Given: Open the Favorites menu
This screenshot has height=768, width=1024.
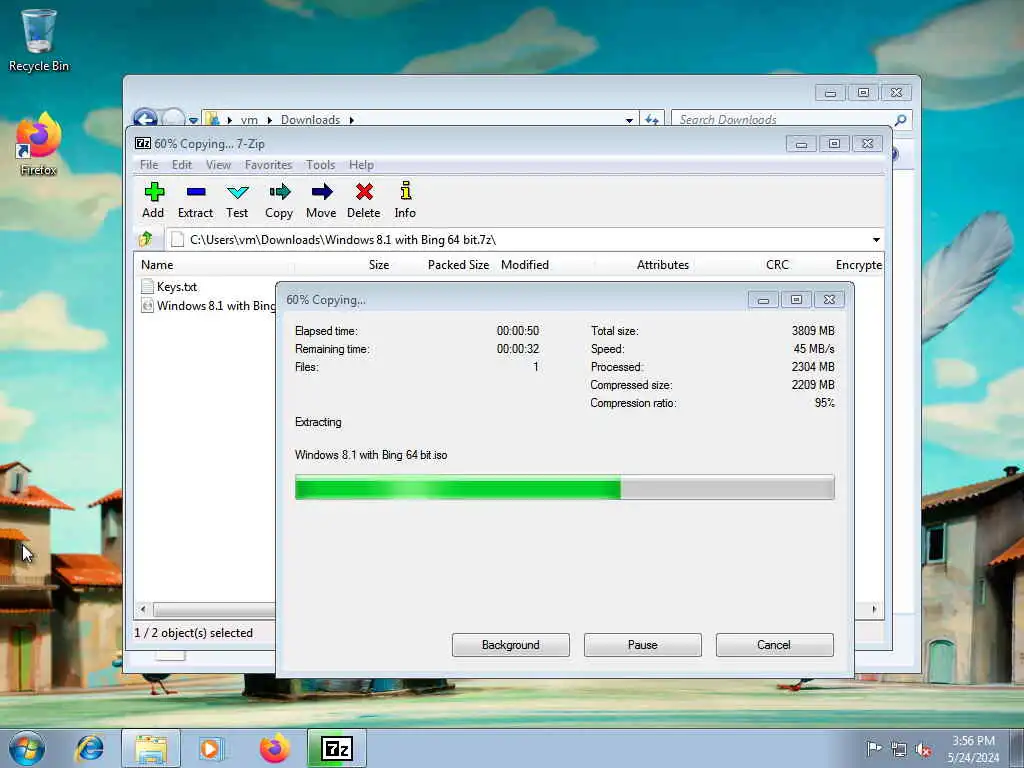Looking at the screenshot, I should [268, 165].
